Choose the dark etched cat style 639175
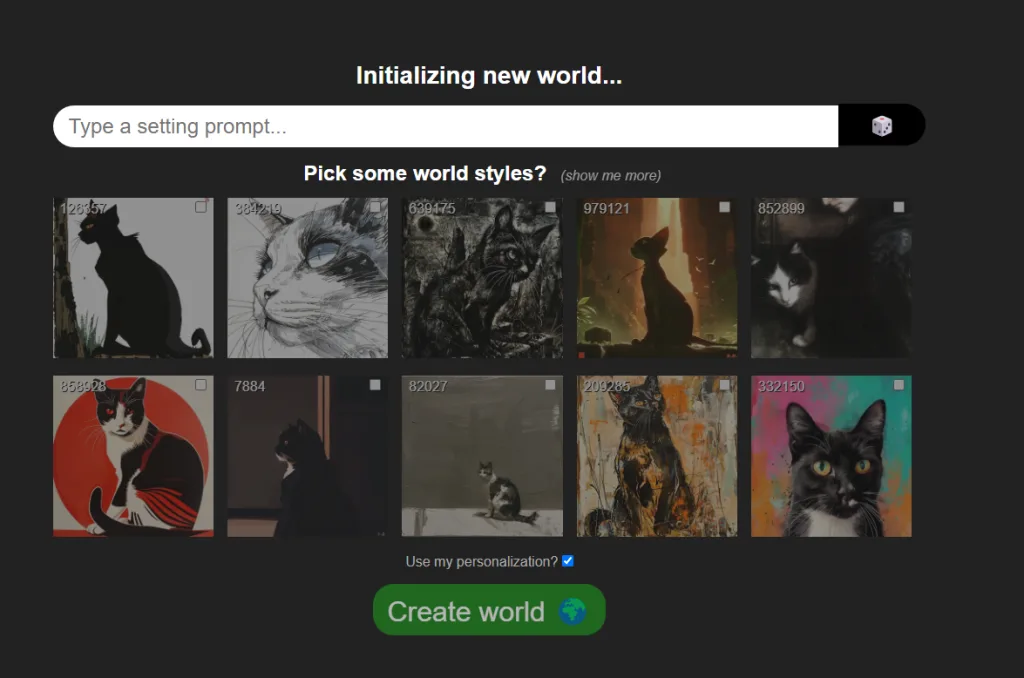This screenshot has width=1024, height=678. 482,280
